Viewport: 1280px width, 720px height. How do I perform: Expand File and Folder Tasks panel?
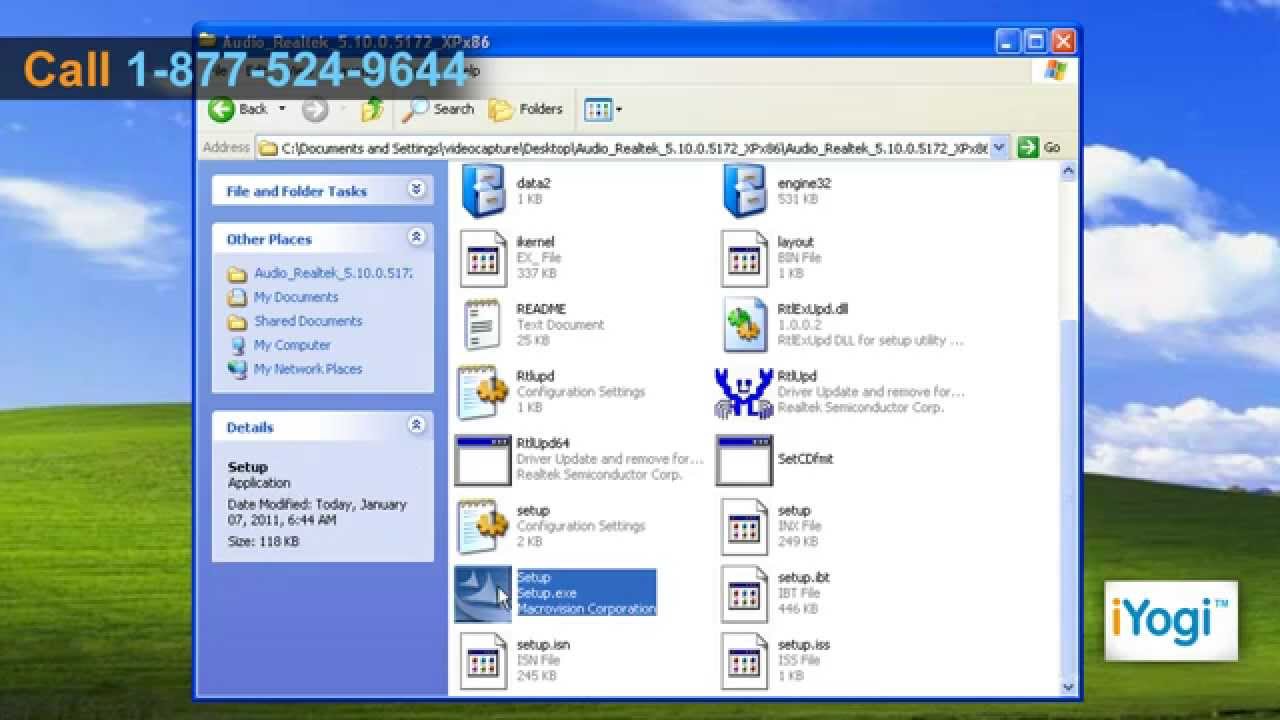[416, 190]
